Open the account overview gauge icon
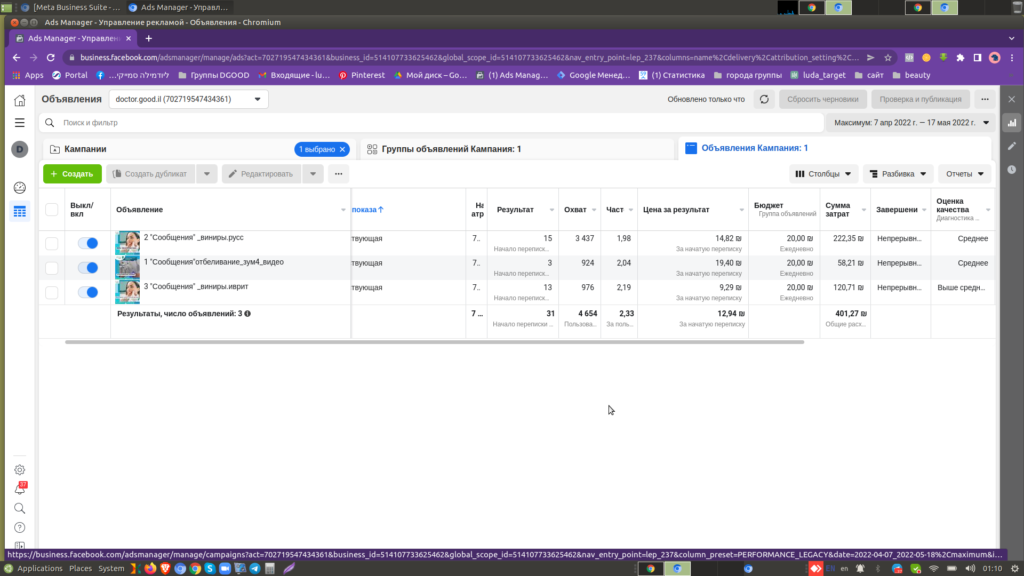 point(19,188)
